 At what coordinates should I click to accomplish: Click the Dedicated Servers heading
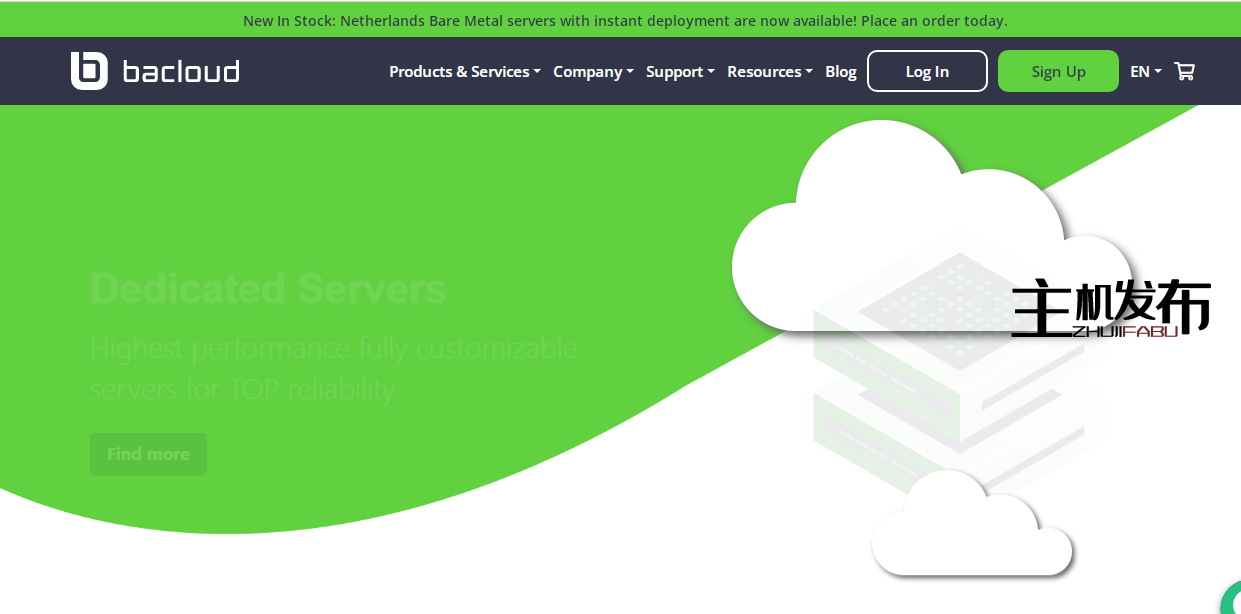tap(268, 289)
